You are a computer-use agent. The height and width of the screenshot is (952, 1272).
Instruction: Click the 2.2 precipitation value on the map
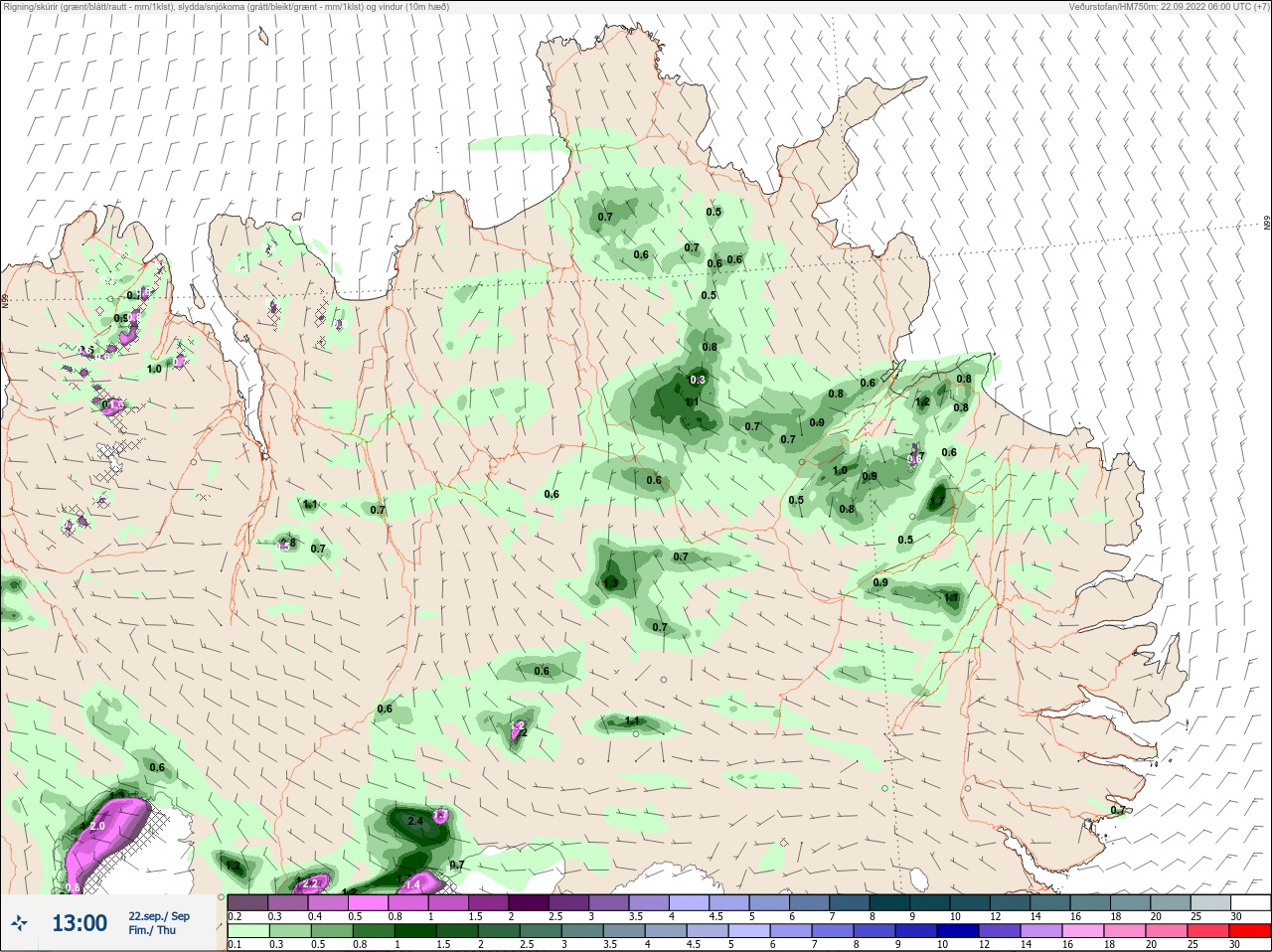point(310,882)
